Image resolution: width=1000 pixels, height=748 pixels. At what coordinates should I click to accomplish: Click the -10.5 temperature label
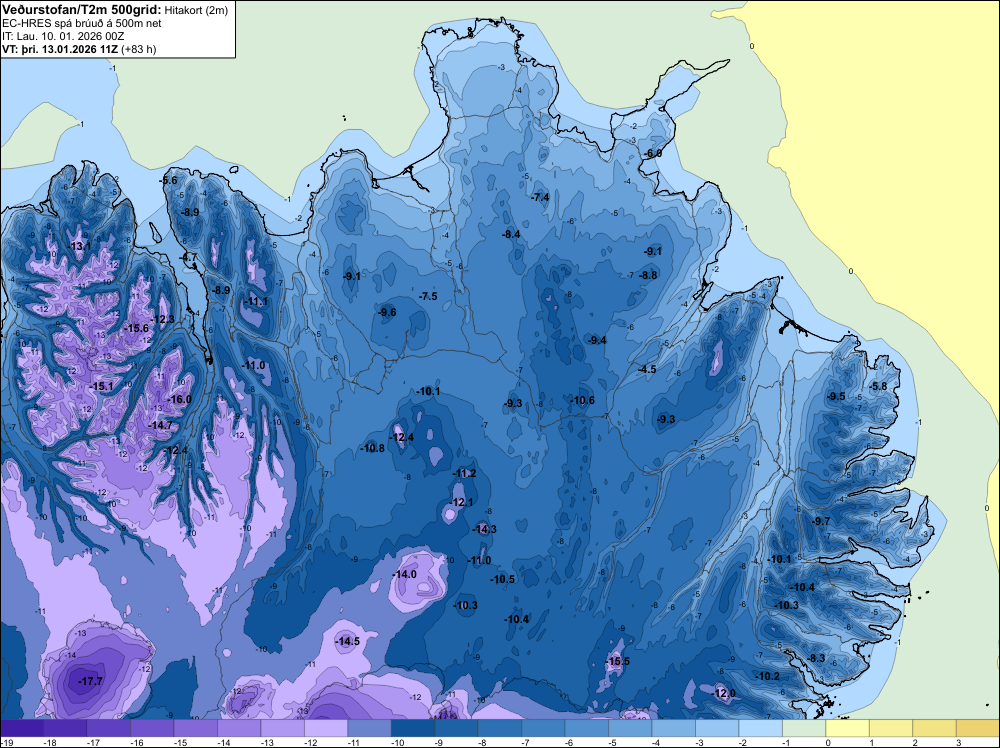(502, 579)
